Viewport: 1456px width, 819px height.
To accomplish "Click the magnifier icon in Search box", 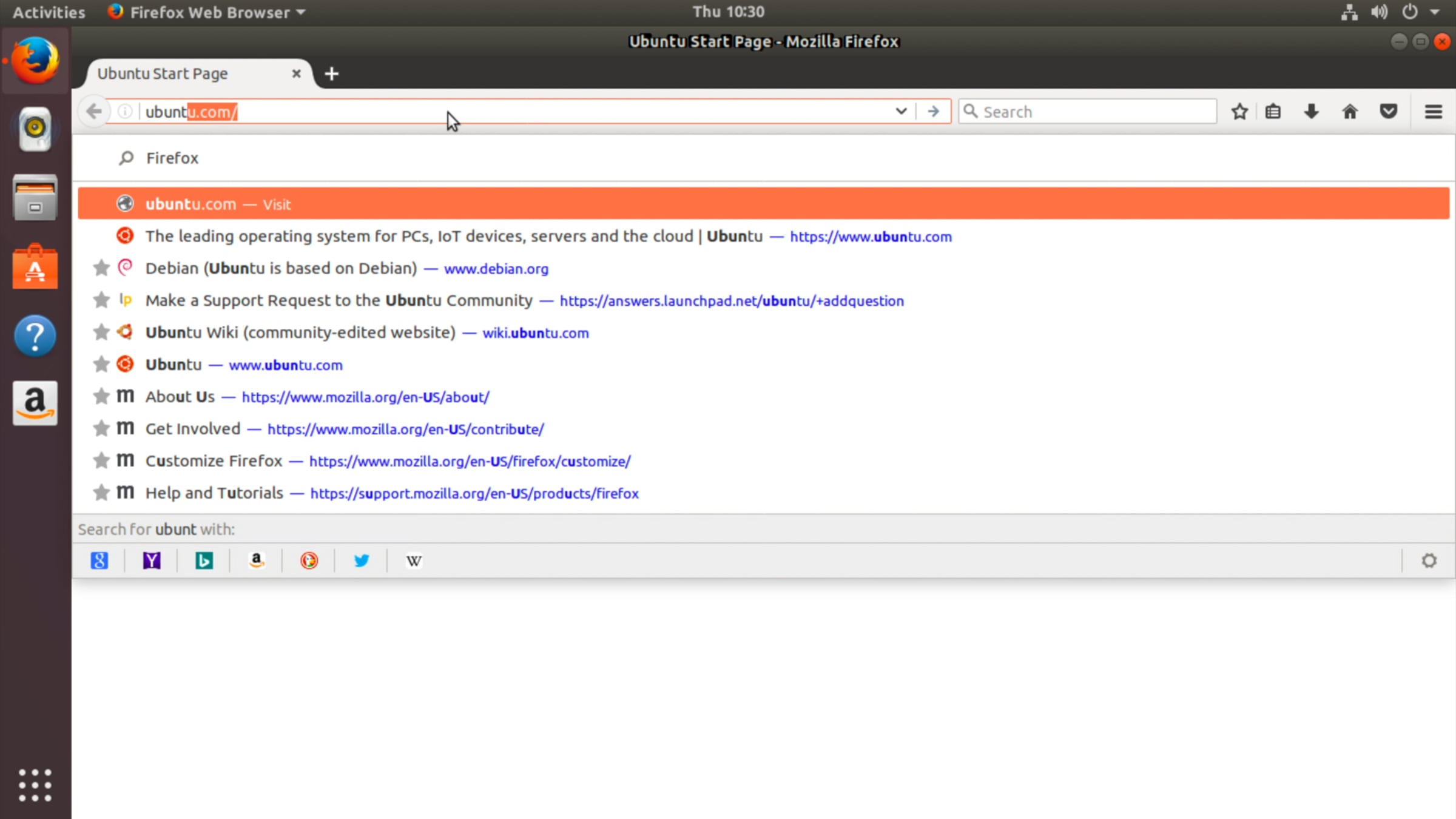I will click(x=970, y=112).
